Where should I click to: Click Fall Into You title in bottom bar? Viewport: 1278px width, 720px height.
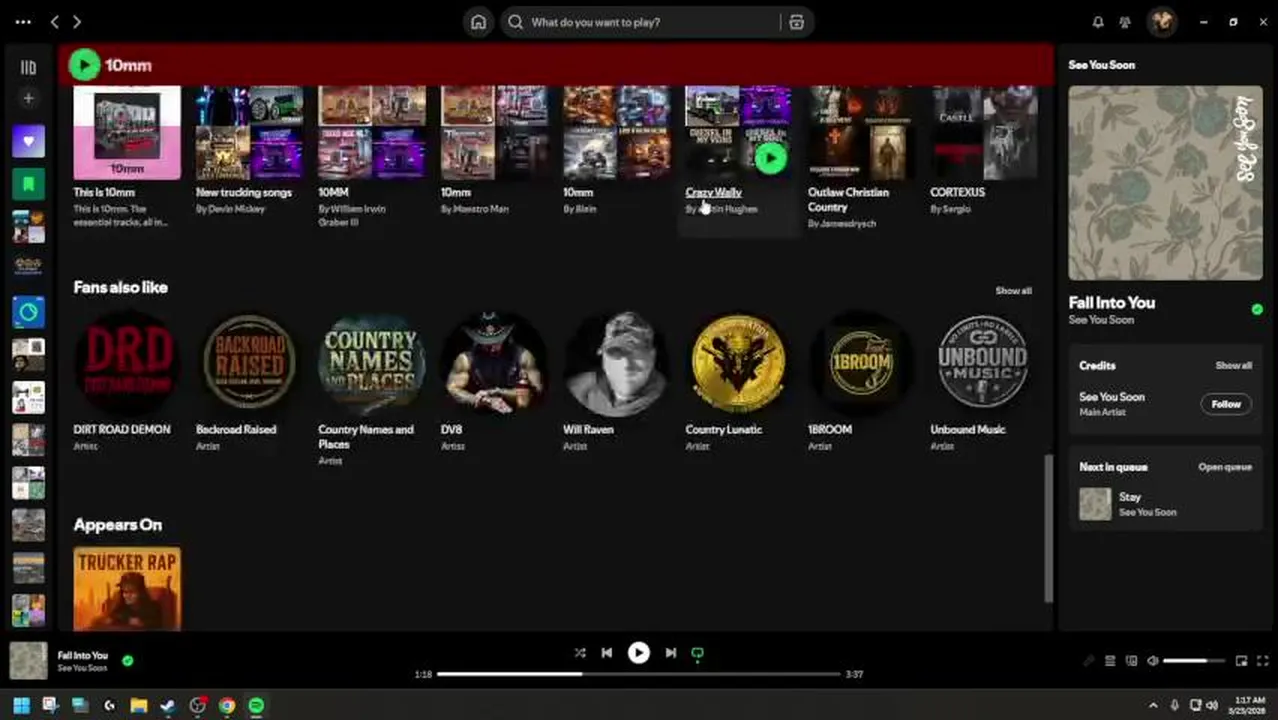click(x=82, y=655)
